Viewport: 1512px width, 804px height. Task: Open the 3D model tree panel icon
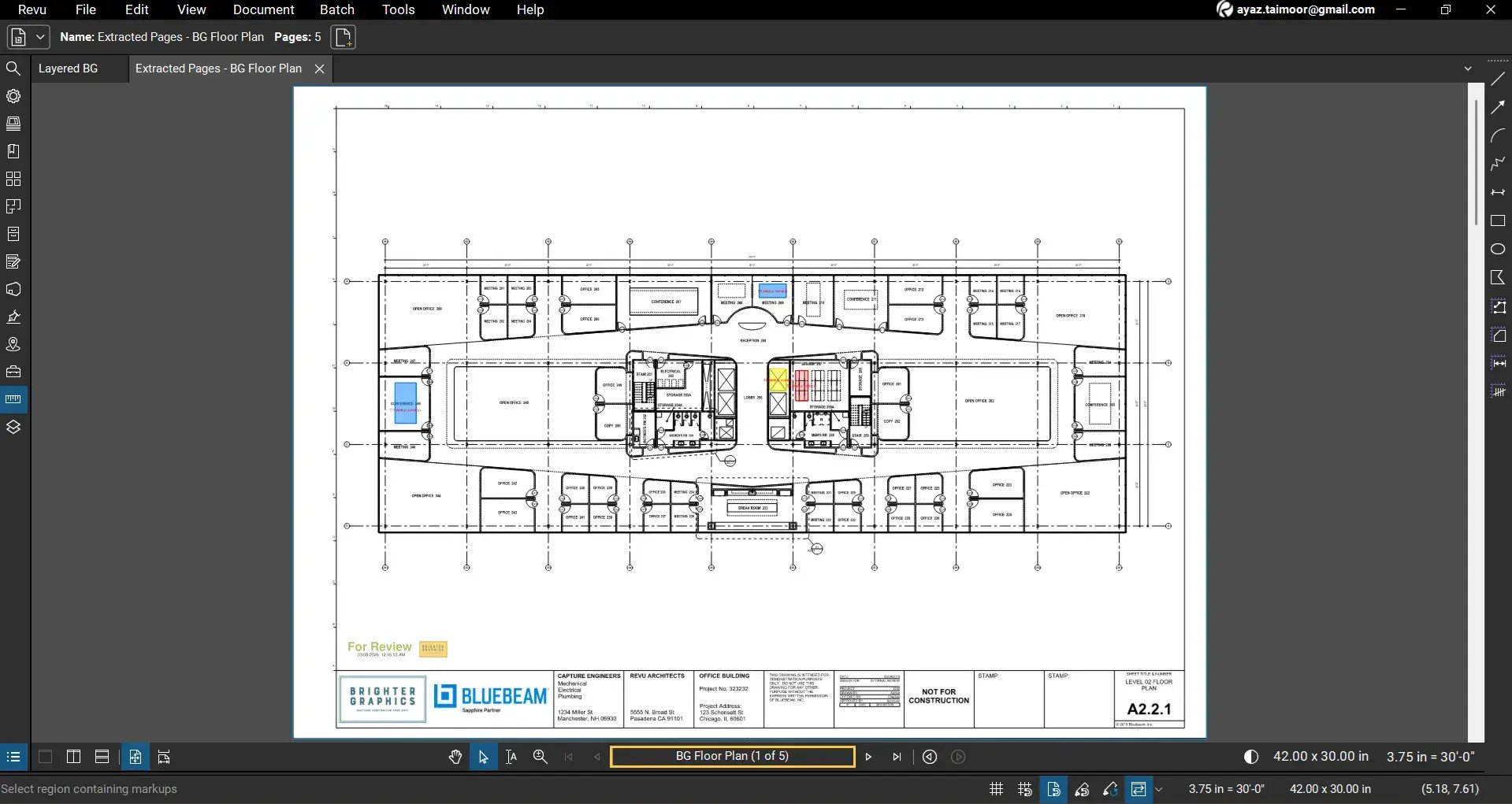(x=13, y=289)
